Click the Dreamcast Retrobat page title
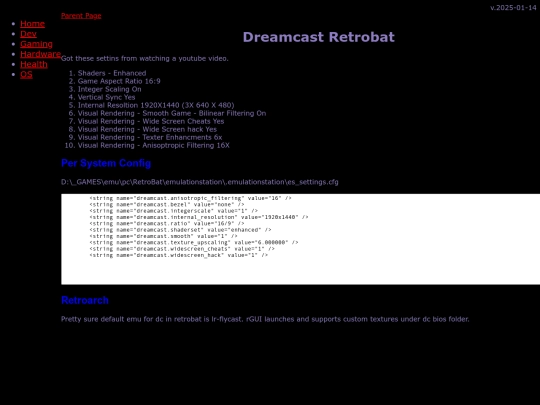Viewport: 540px width, 405px height. 319,37
